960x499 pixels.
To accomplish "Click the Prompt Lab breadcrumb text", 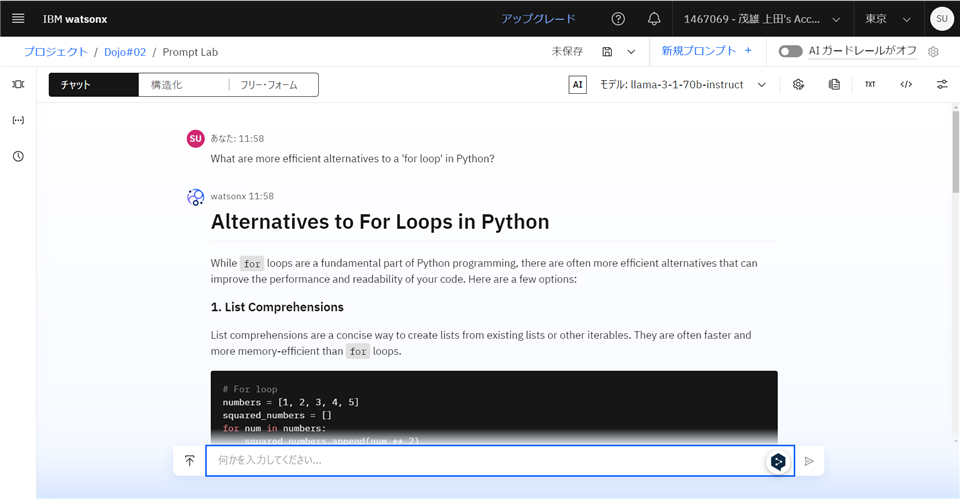I will point(190,52).
